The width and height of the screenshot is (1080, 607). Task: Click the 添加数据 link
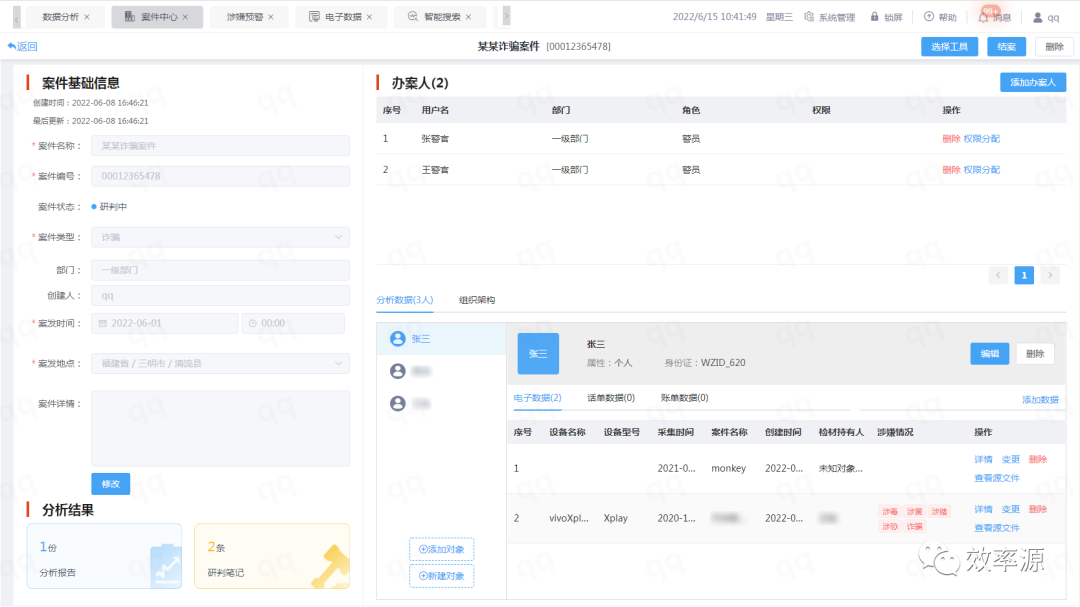pos(1040,400)
